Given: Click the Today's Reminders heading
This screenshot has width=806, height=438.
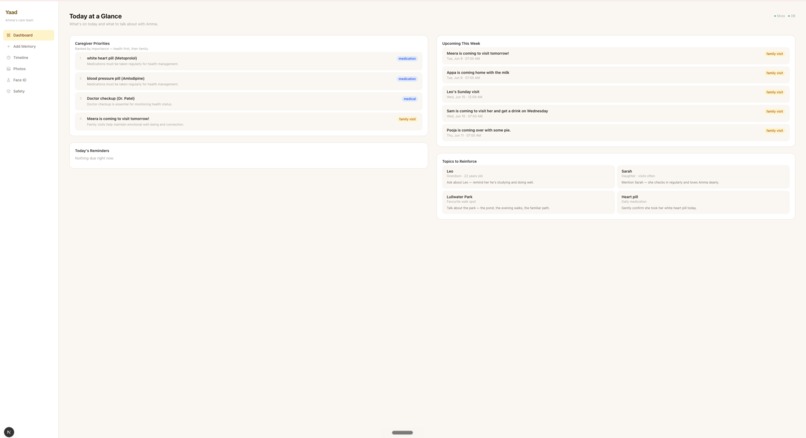Looking at the screenshot, I should tap(92, 151).
